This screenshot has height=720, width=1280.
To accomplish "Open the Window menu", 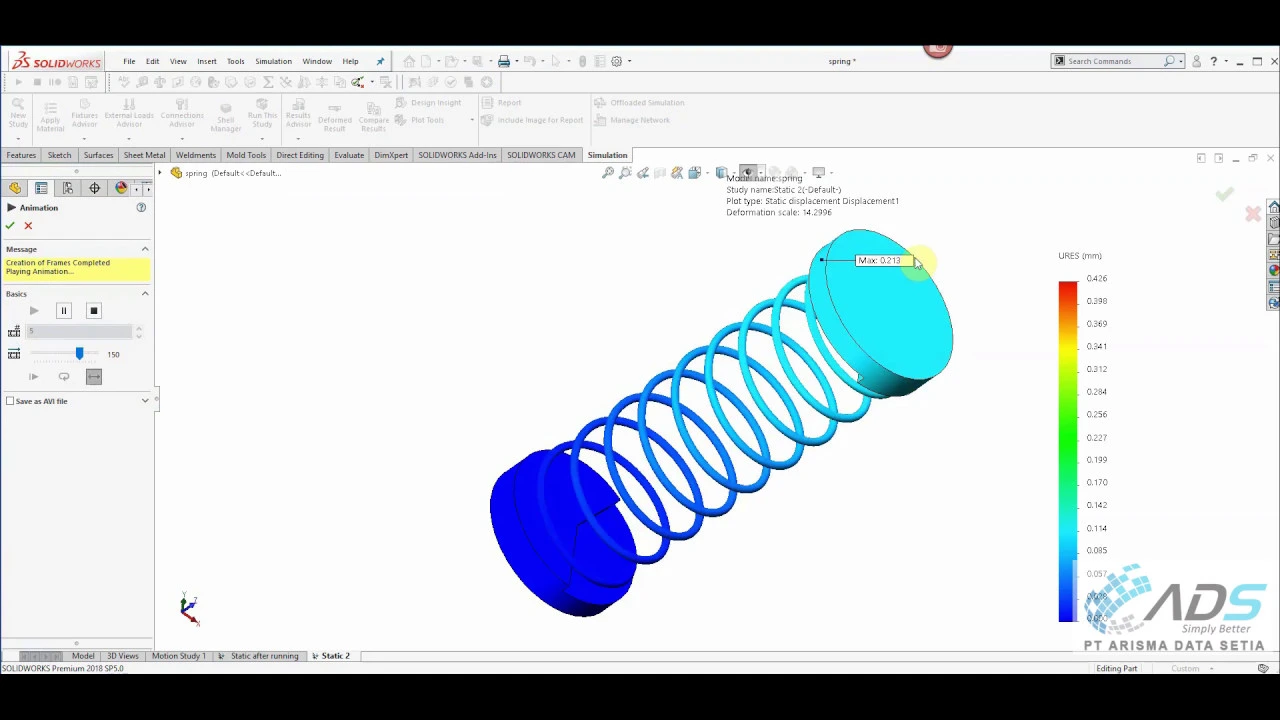I will pos(317,61).
